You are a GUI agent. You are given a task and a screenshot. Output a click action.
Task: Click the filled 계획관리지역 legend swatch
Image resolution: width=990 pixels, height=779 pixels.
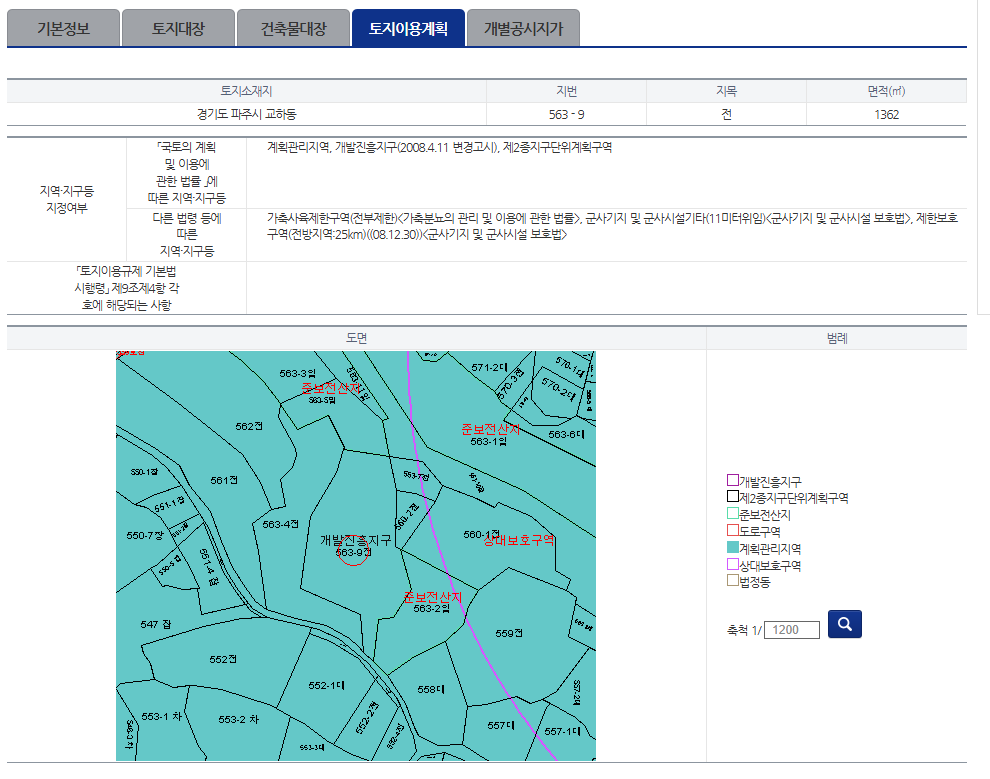coord(732,548)
